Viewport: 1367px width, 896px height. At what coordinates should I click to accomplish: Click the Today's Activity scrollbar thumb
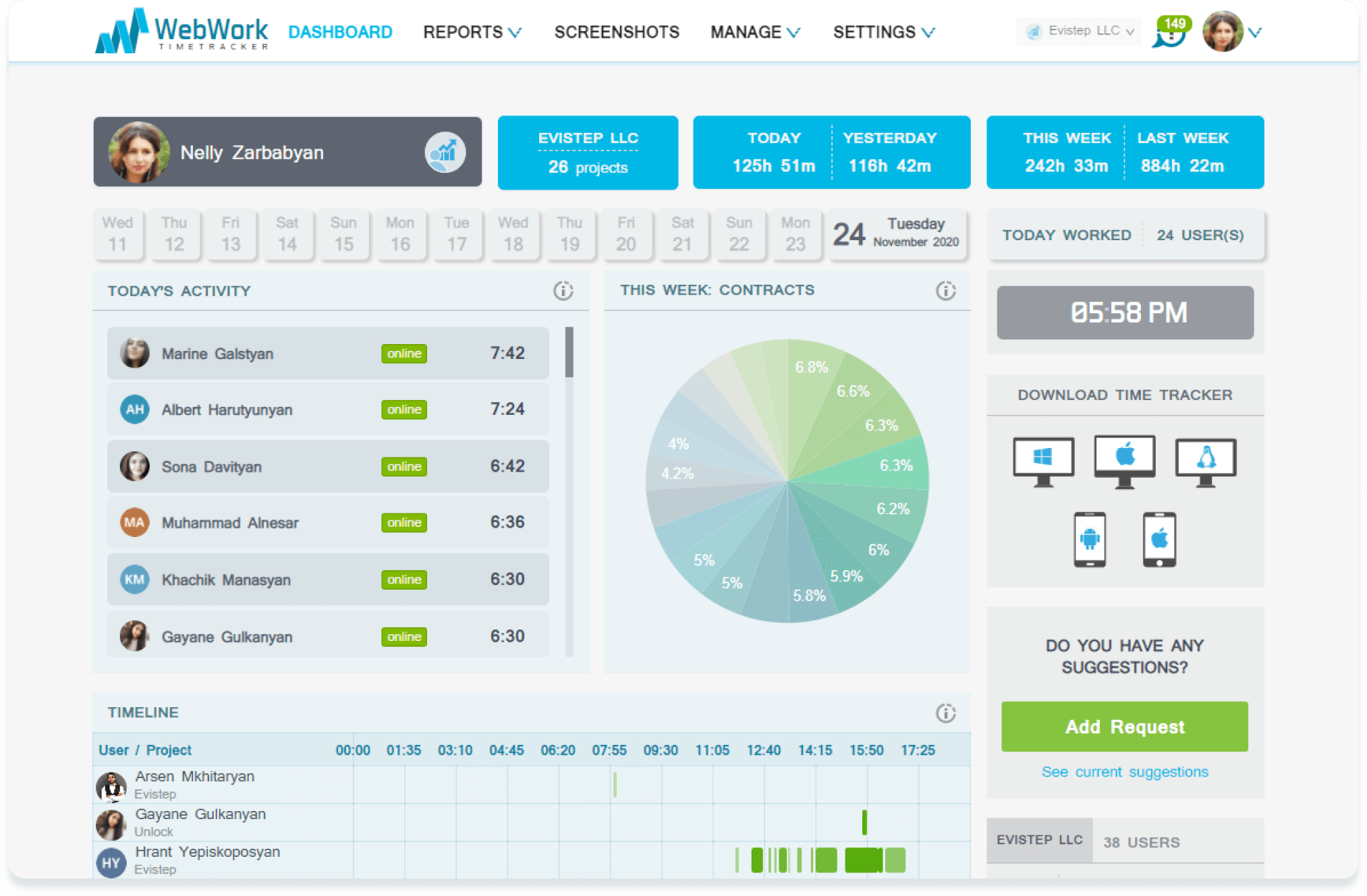pyautogui.click(x=569, y=352)
